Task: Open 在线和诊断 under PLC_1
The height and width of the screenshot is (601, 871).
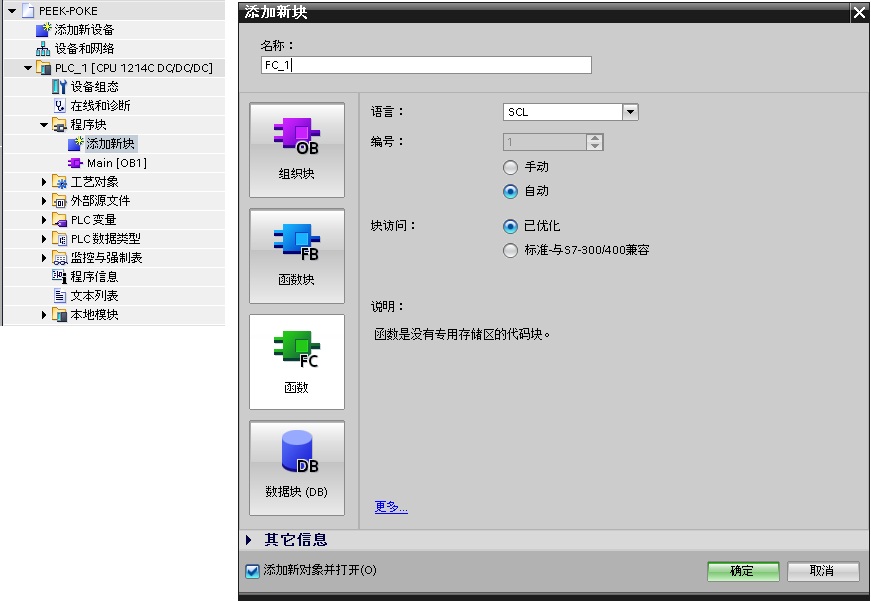Action: [x=59, y=106]
